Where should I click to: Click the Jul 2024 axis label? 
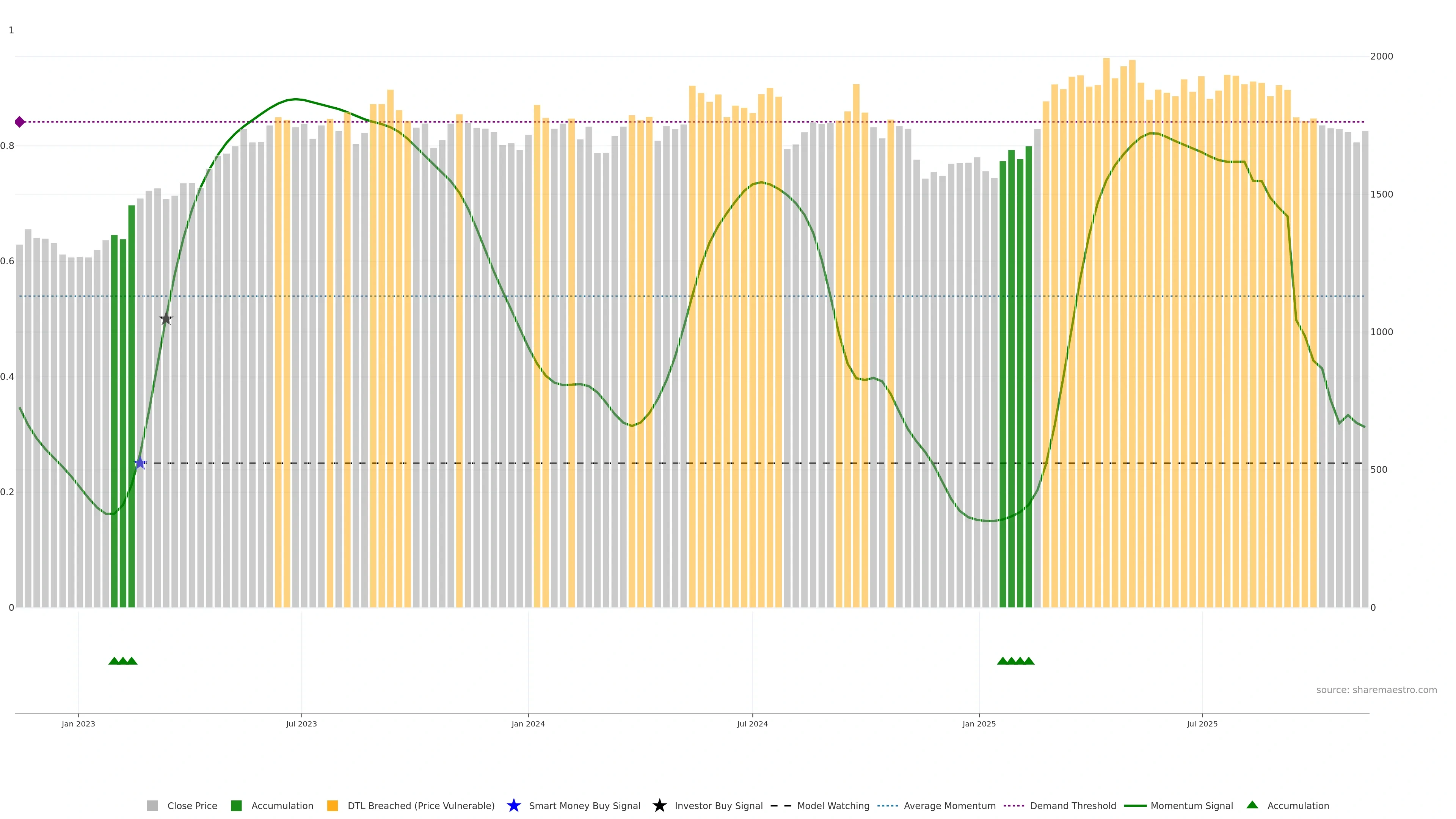pos(752,724)
